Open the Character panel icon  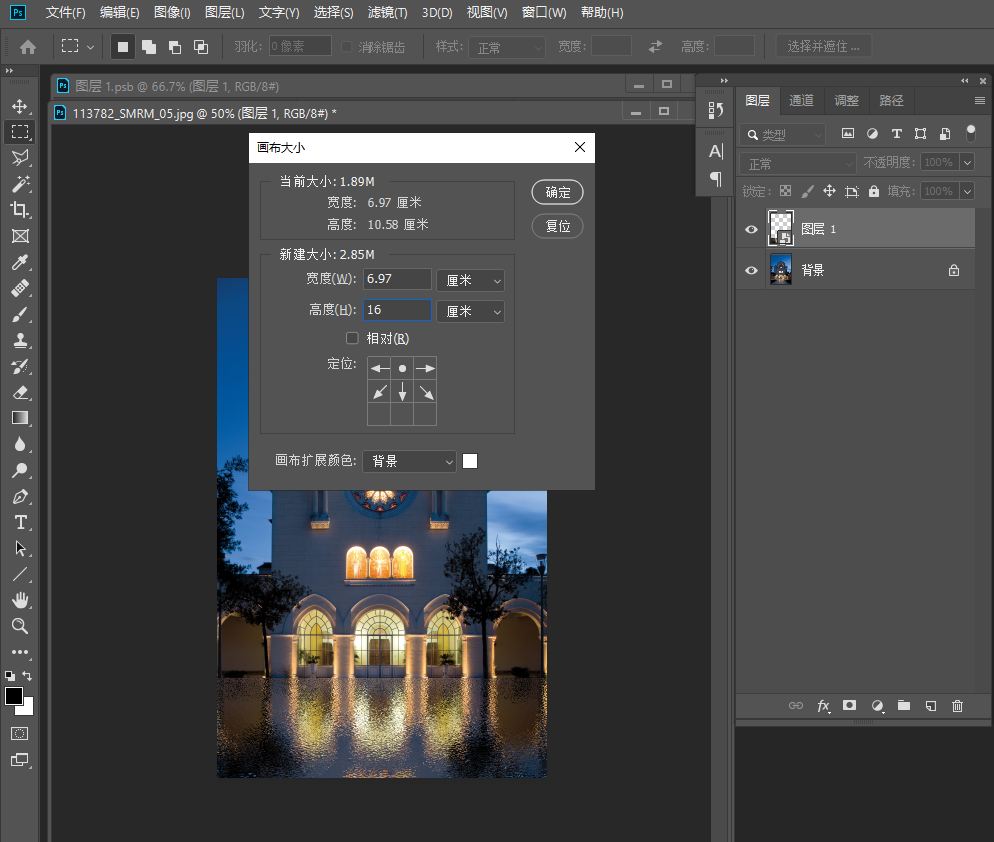click(x=716, y=152)
